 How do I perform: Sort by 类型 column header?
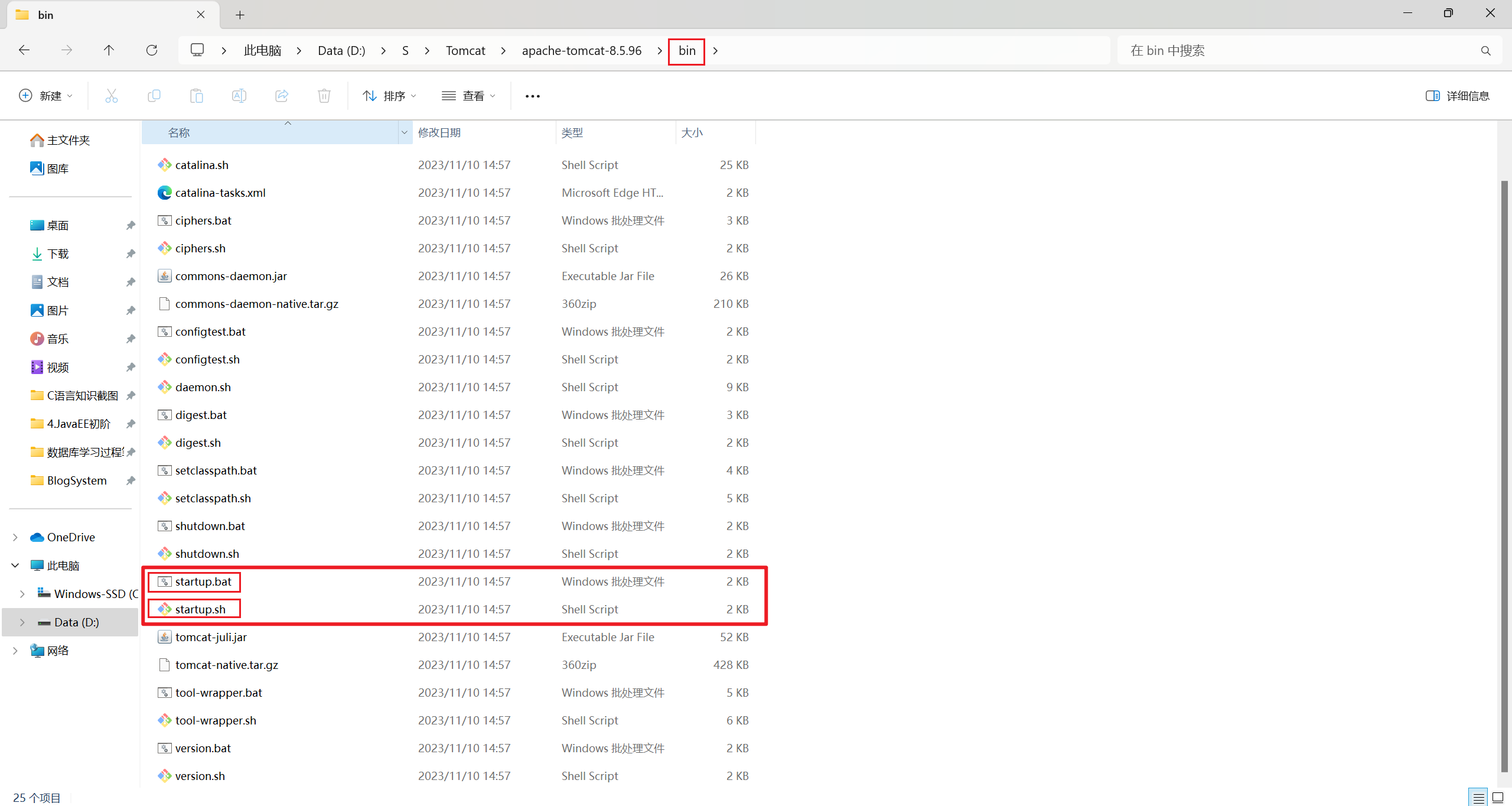tap(616, 133)
